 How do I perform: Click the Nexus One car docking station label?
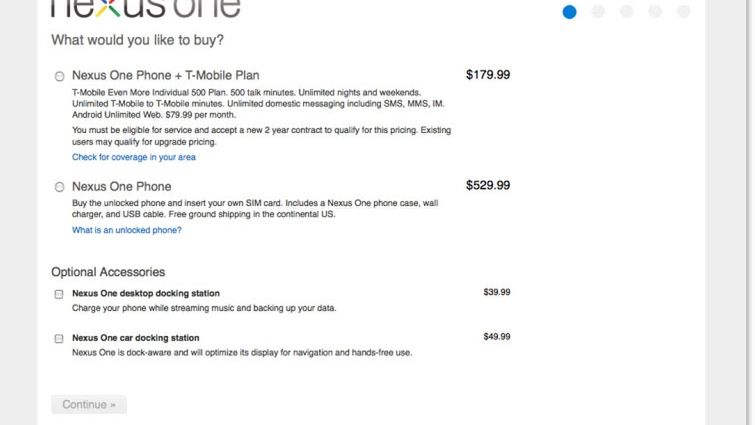[136, 338]
